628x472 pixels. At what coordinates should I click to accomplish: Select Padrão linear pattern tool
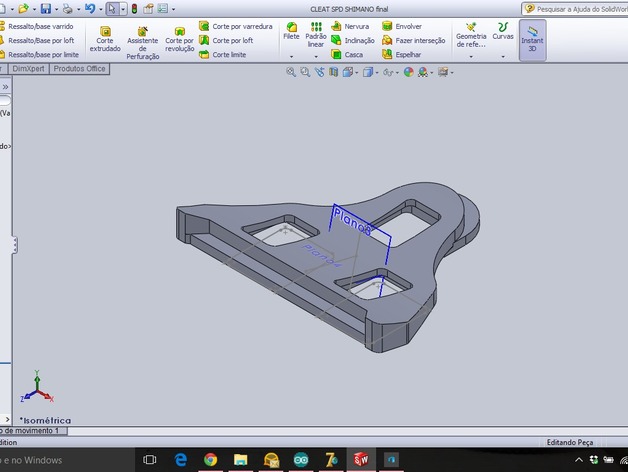316,34
